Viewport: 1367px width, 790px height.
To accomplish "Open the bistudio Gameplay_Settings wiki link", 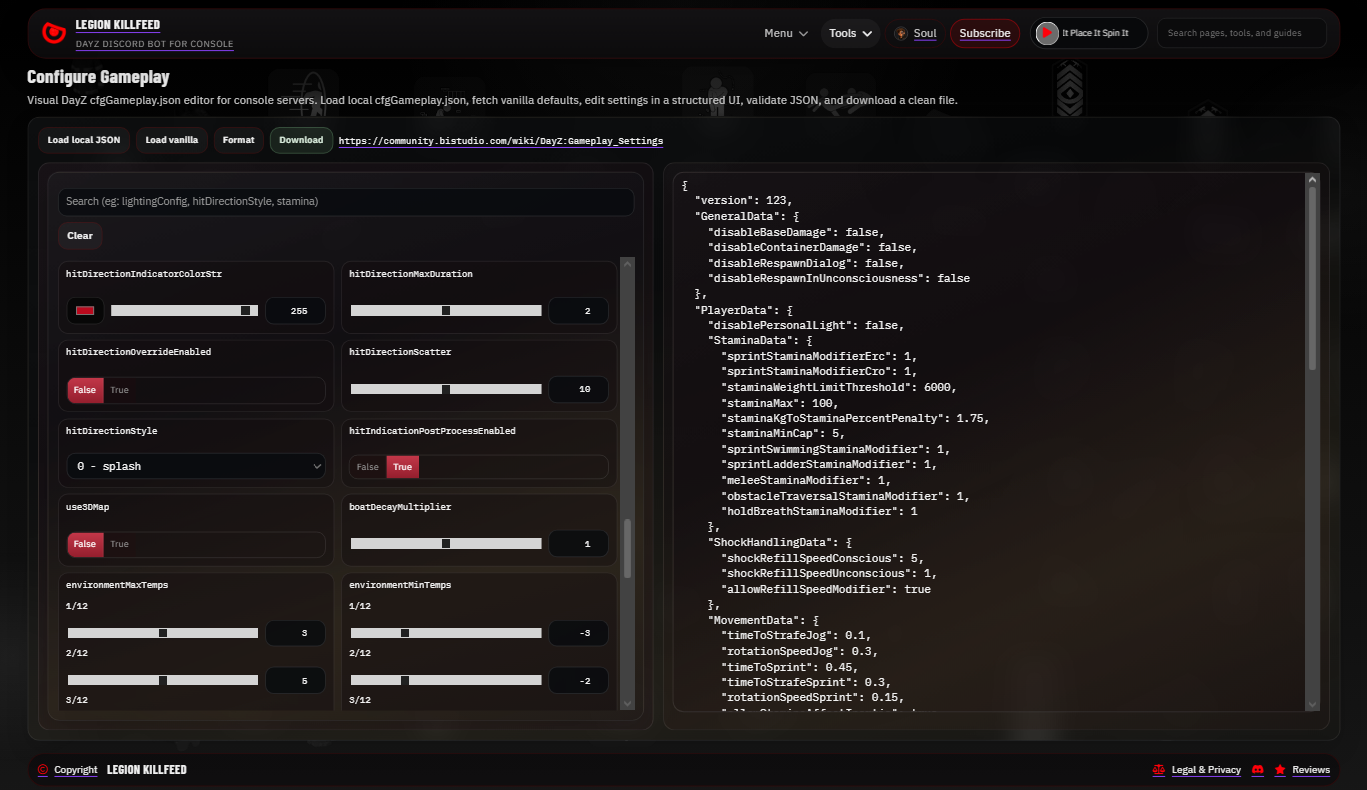I will tap(501, 141).
